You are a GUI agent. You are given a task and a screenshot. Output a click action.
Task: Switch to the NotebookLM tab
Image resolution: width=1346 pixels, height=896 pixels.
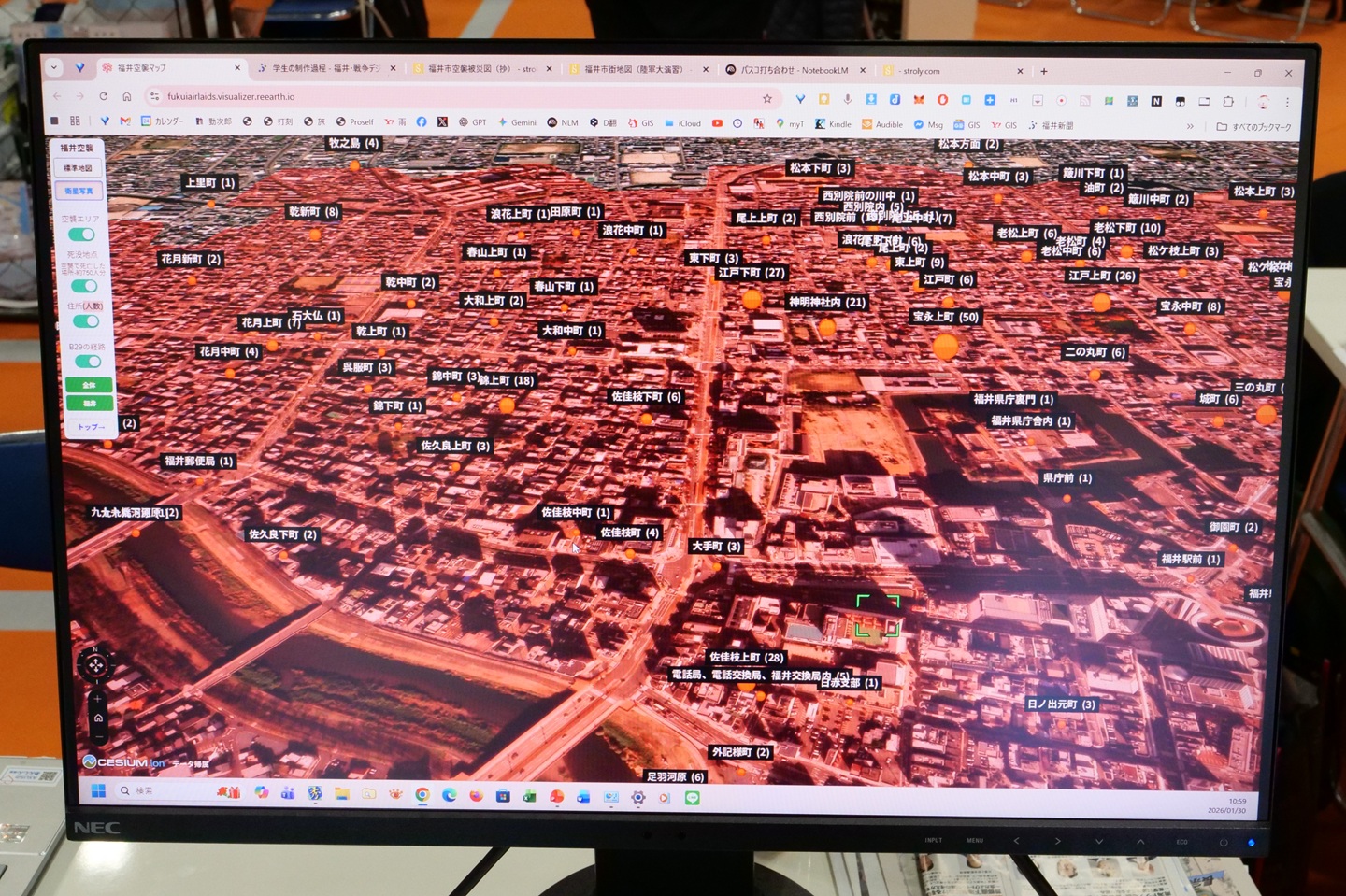(795, 70)
